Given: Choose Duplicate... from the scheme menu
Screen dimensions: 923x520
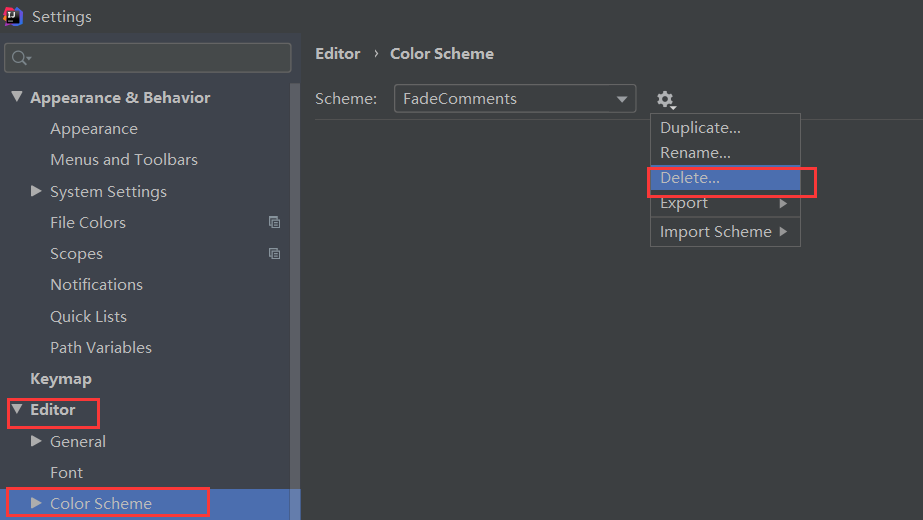Looking at the screenshot, I should (725, 128).
